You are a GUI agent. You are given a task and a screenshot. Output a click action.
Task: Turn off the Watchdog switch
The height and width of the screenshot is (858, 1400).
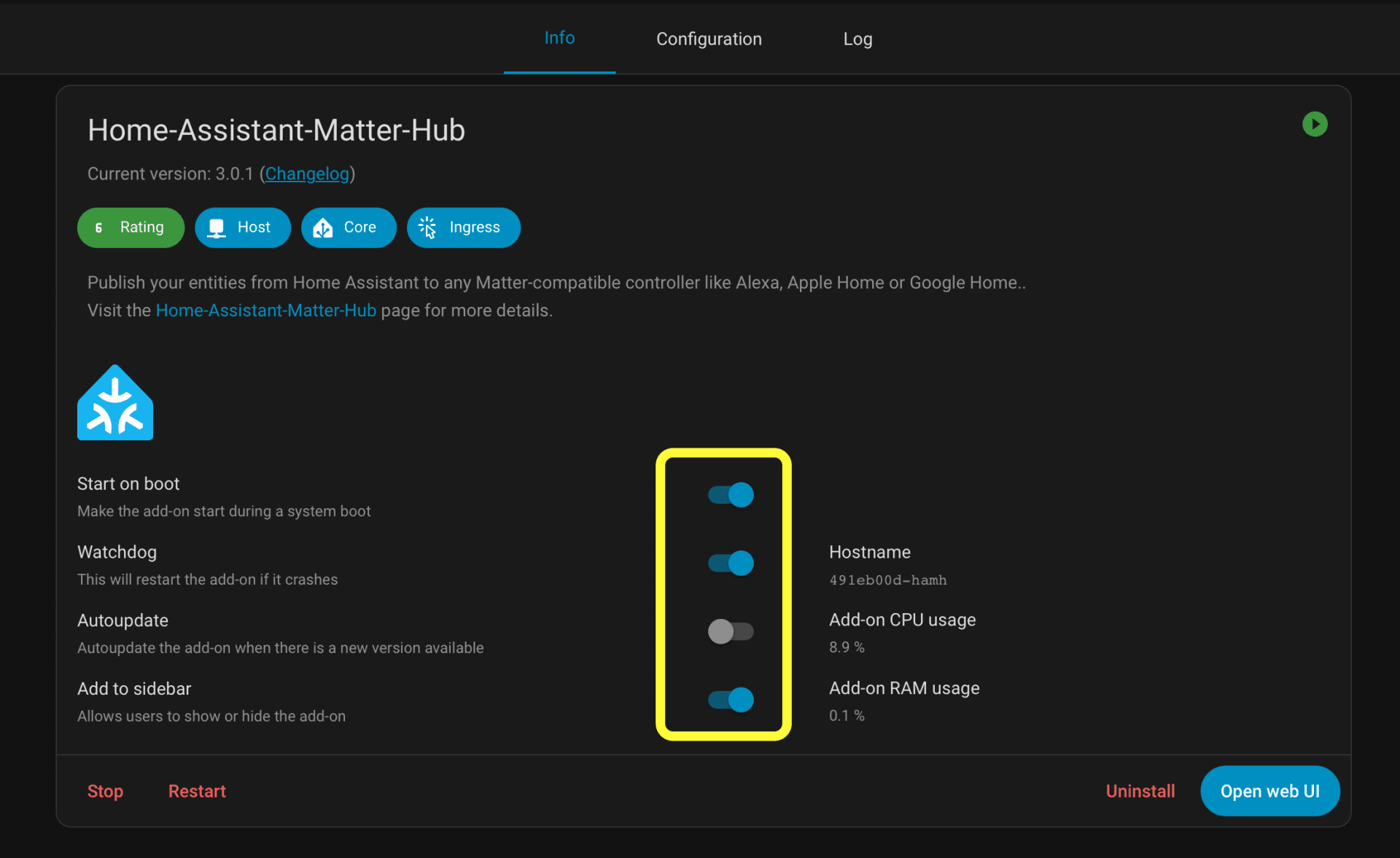pos(731,563)
